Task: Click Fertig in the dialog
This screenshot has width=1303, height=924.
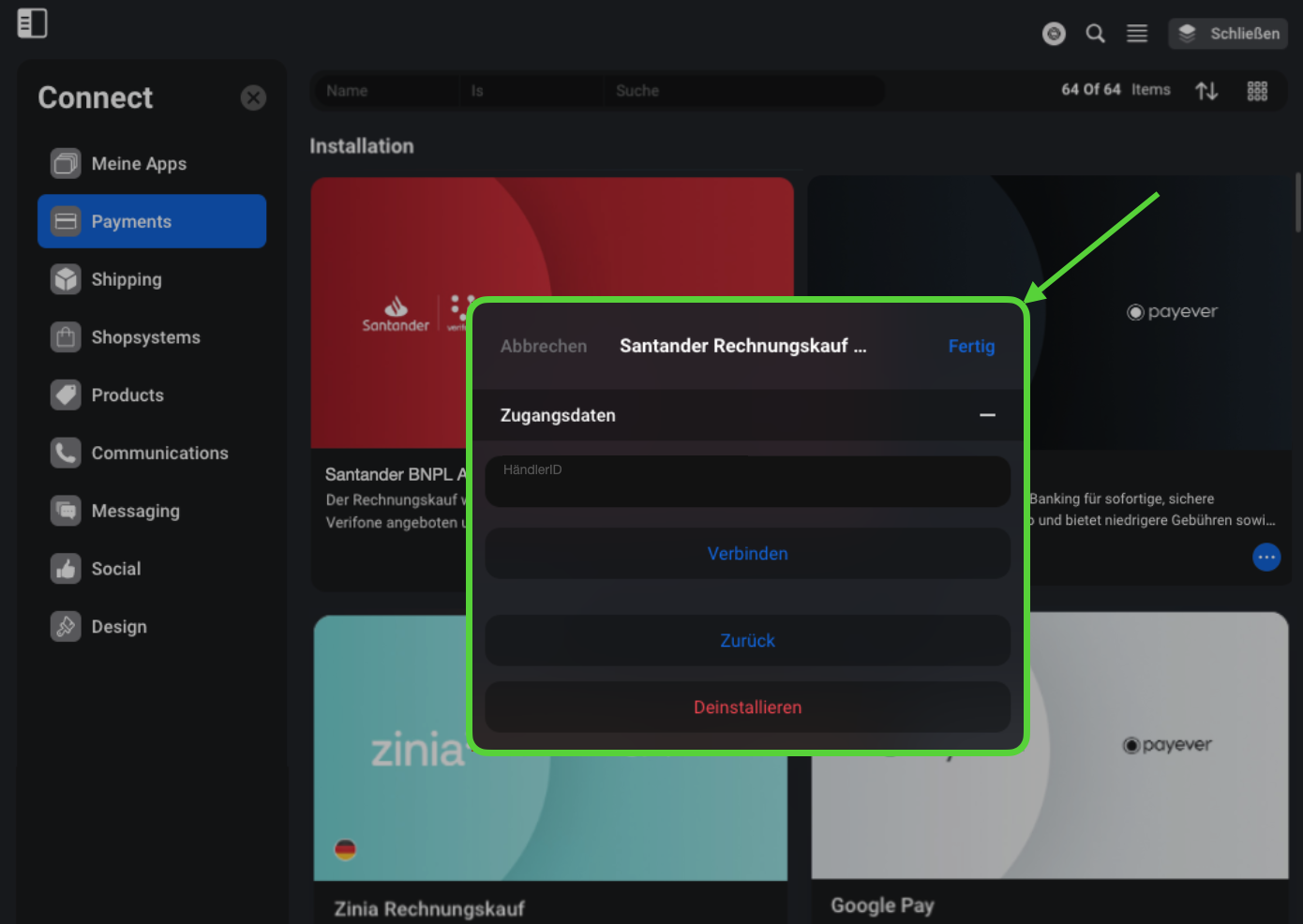Action: click(971, 347)
